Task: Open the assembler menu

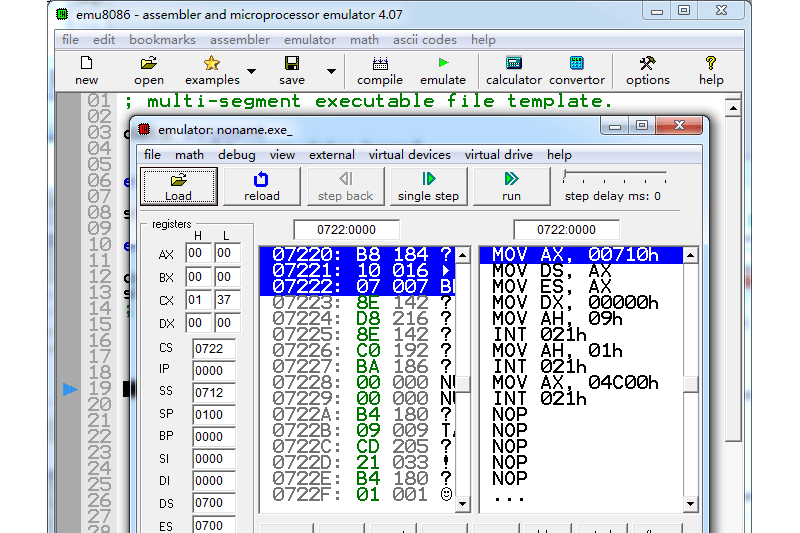Action: click(x=240, y=40)
